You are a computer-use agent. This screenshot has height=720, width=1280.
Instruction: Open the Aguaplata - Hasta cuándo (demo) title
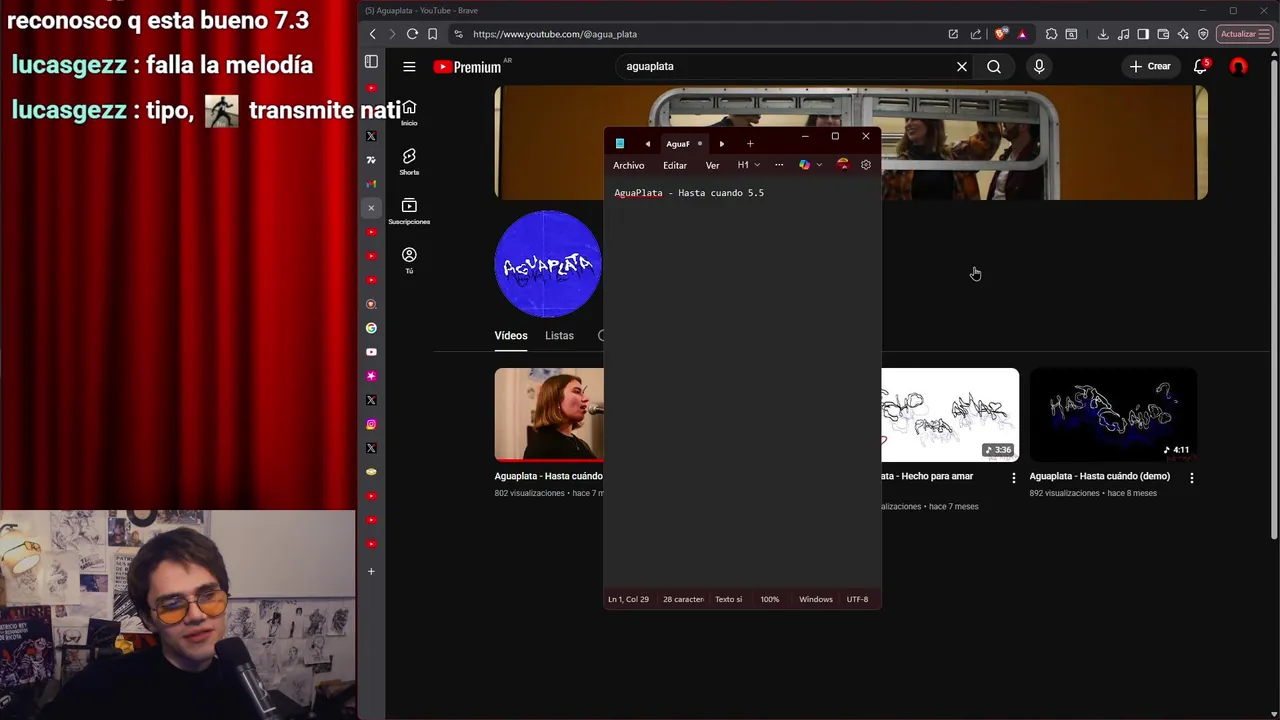coord(1100,476)
